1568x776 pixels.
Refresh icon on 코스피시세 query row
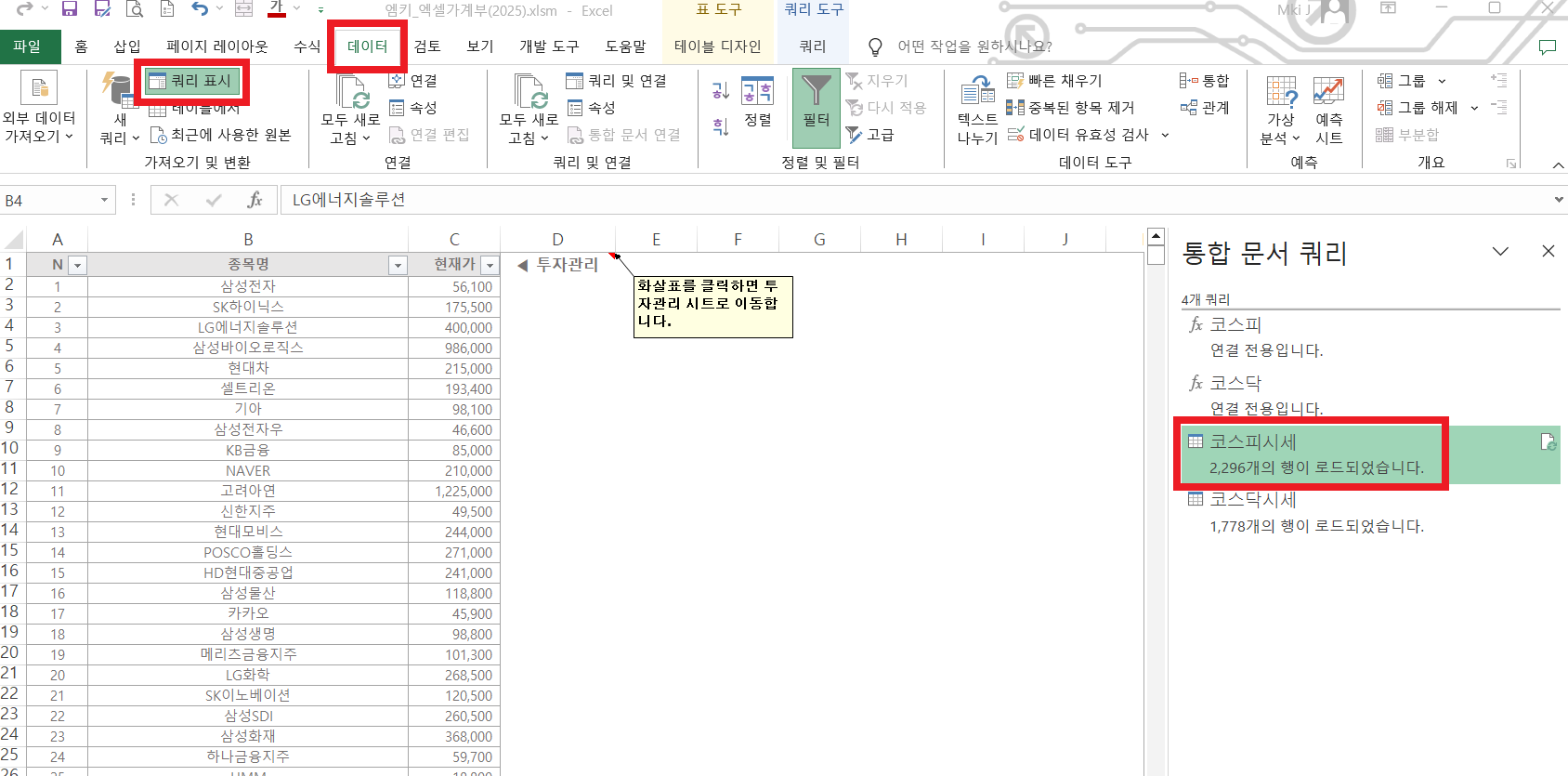click(x=1548, y=442)
